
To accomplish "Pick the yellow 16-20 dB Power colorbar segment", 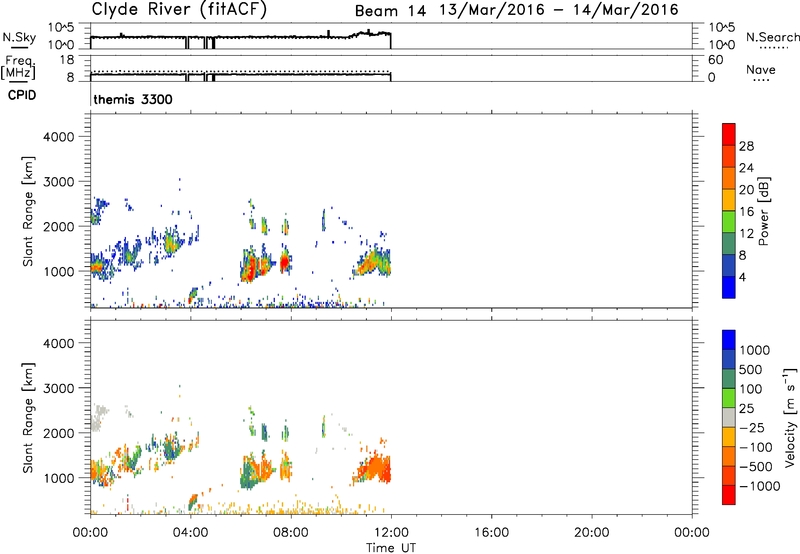I will (729, 200).
